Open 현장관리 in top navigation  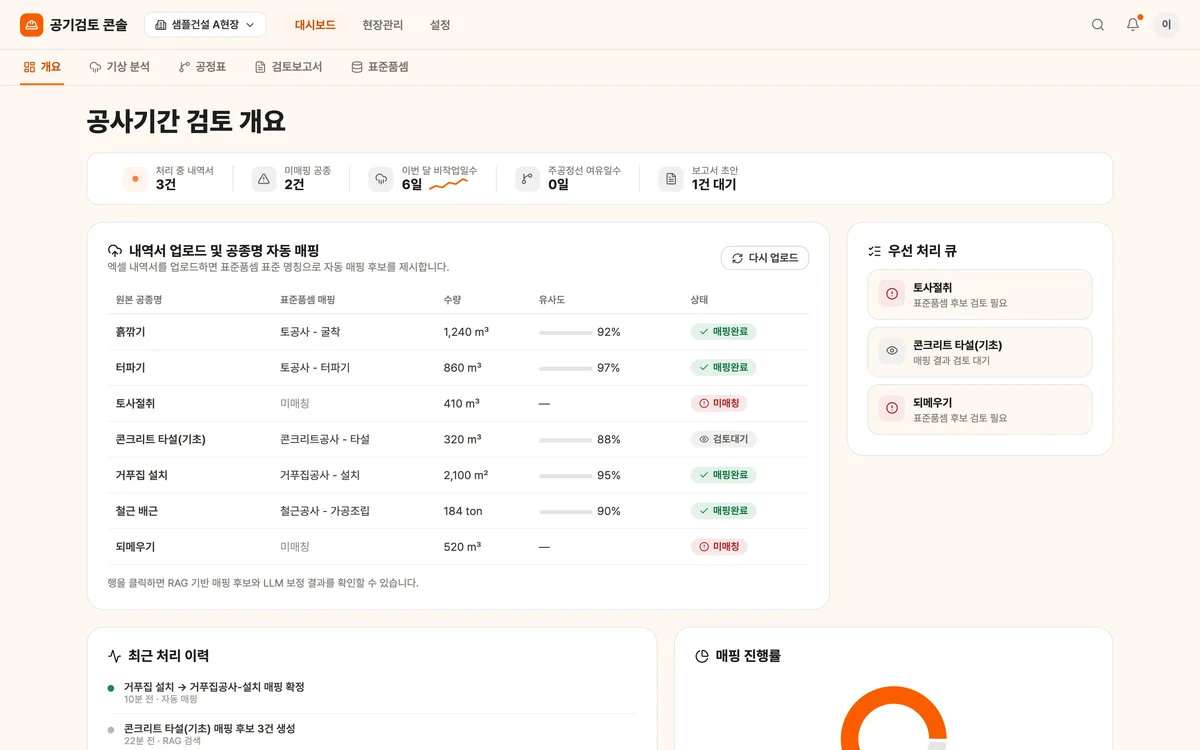pyautogui.click(x=383, y=25)
